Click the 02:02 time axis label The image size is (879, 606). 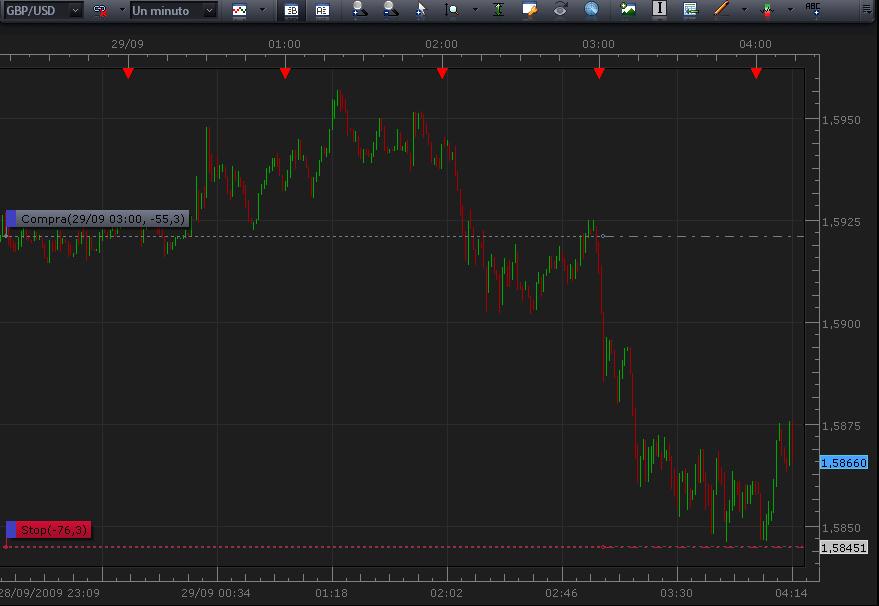(x=446, y=593)
